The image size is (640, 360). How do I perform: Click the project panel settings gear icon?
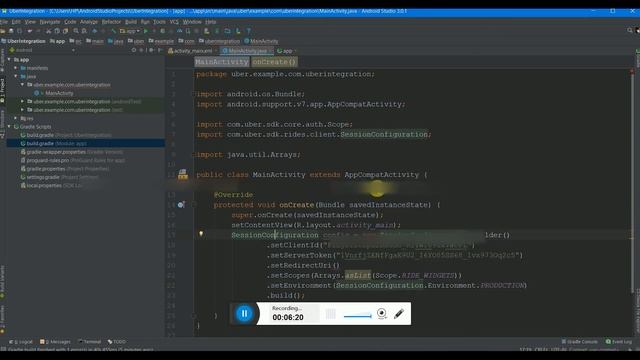click(x=150, y=50)
